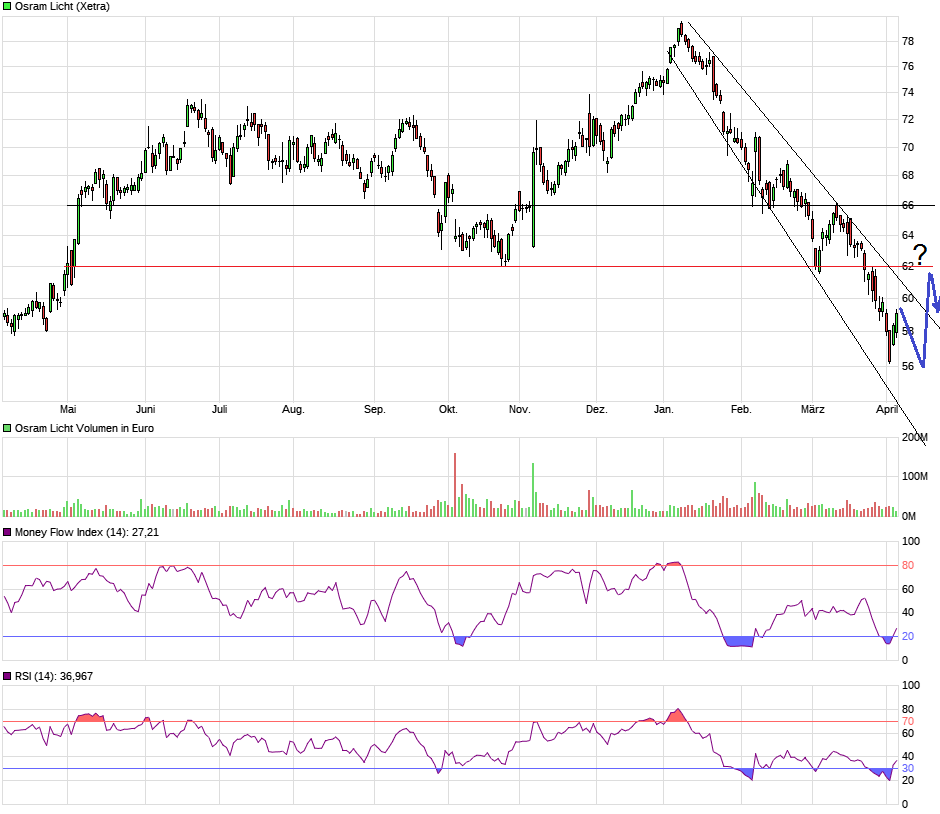940x814 pixels.
Task: Click the 'Aug.' month label on the axis
Action: [x=293, y=409]
